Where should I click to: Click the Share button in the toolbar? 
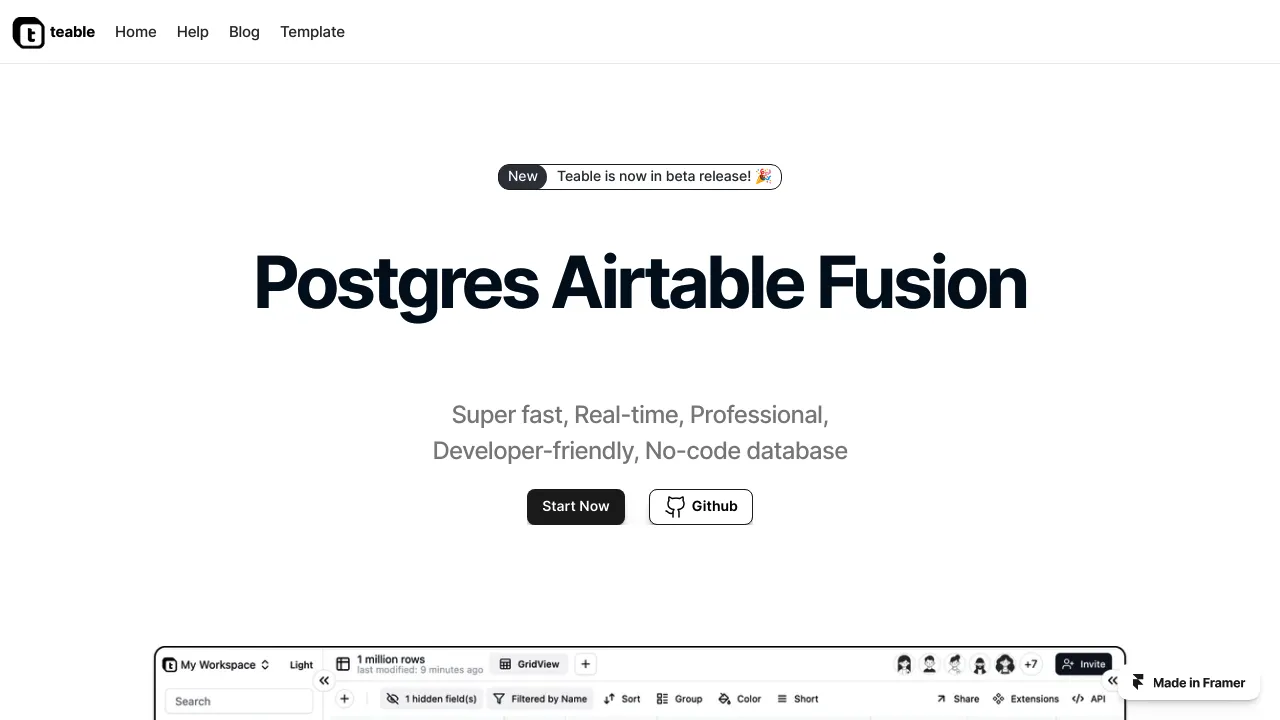click(x=958, y=699)
